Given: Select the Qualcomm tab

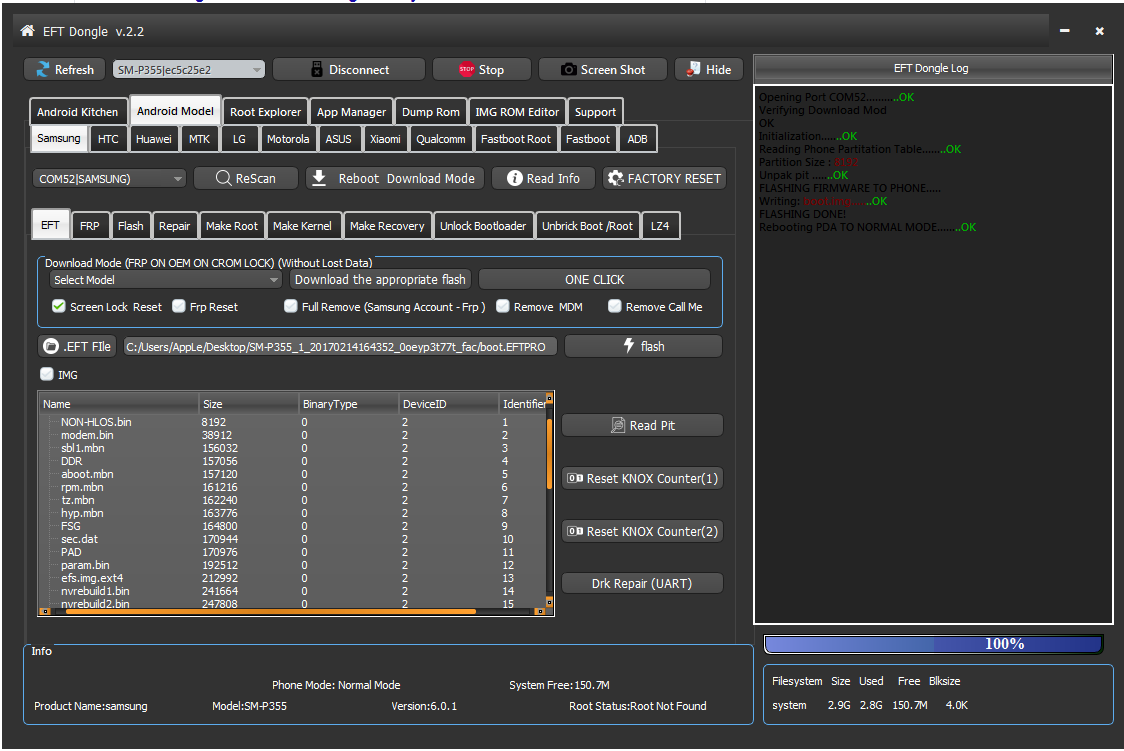Looking at the screenshot, I should click(x=441, y=139).
